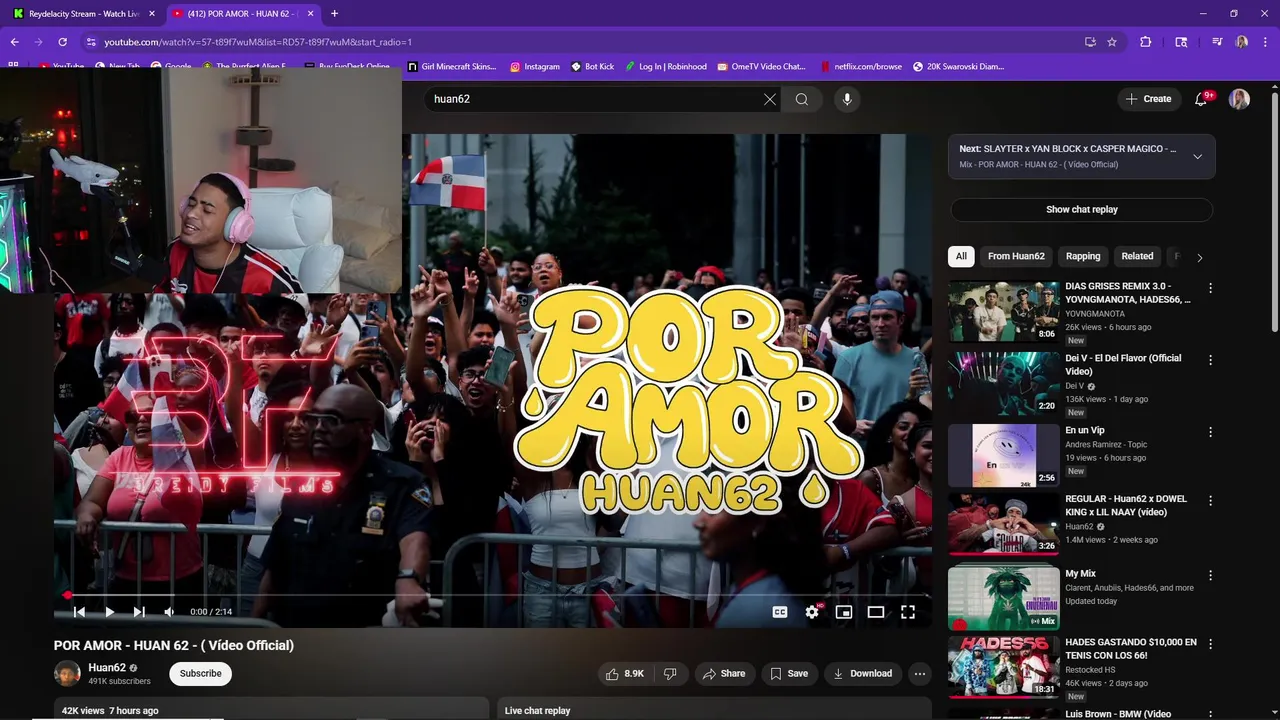The height and width of the screenshot is (720, 1280).
Task: Show more filter chips with the arrow
Action: tap(1199, 257)
